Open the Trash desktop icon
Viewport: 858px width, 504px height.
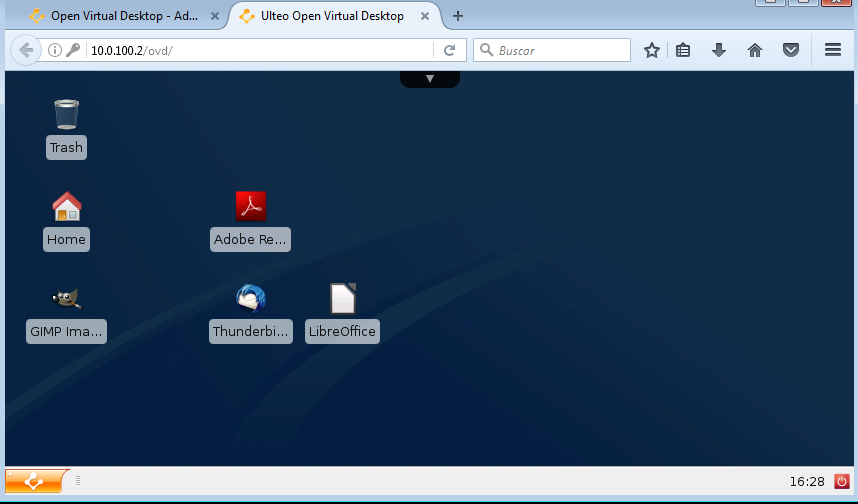coord(66,115)
